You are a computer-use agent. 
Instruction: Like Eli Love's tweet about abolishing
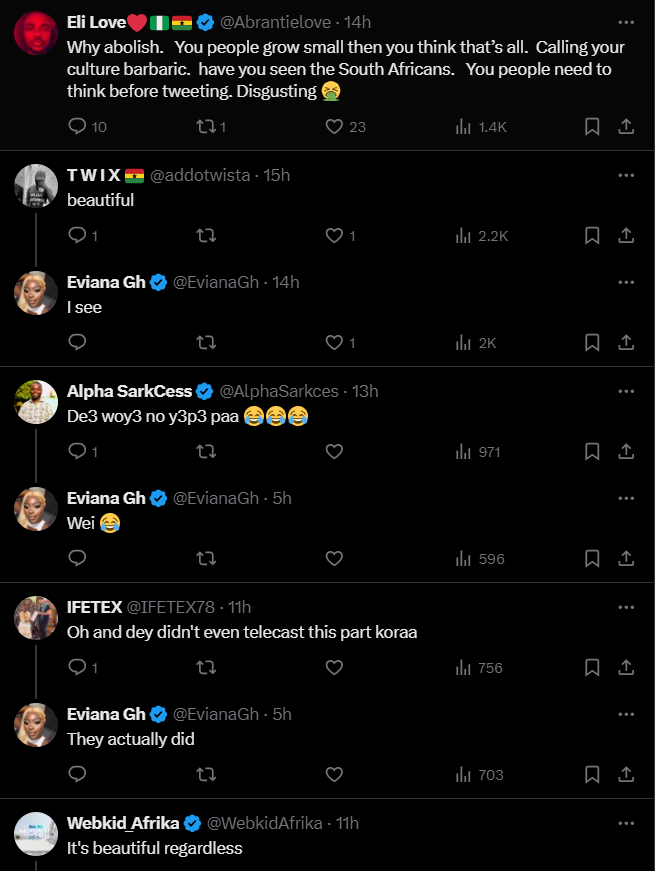click(x=335, y=127)
